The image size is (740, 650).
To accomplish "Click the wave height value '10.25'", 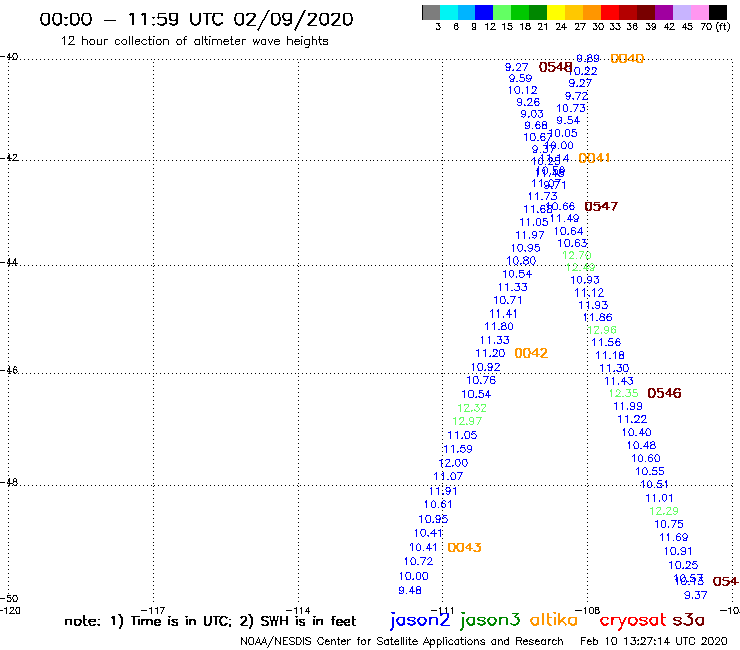I will 683,566.
